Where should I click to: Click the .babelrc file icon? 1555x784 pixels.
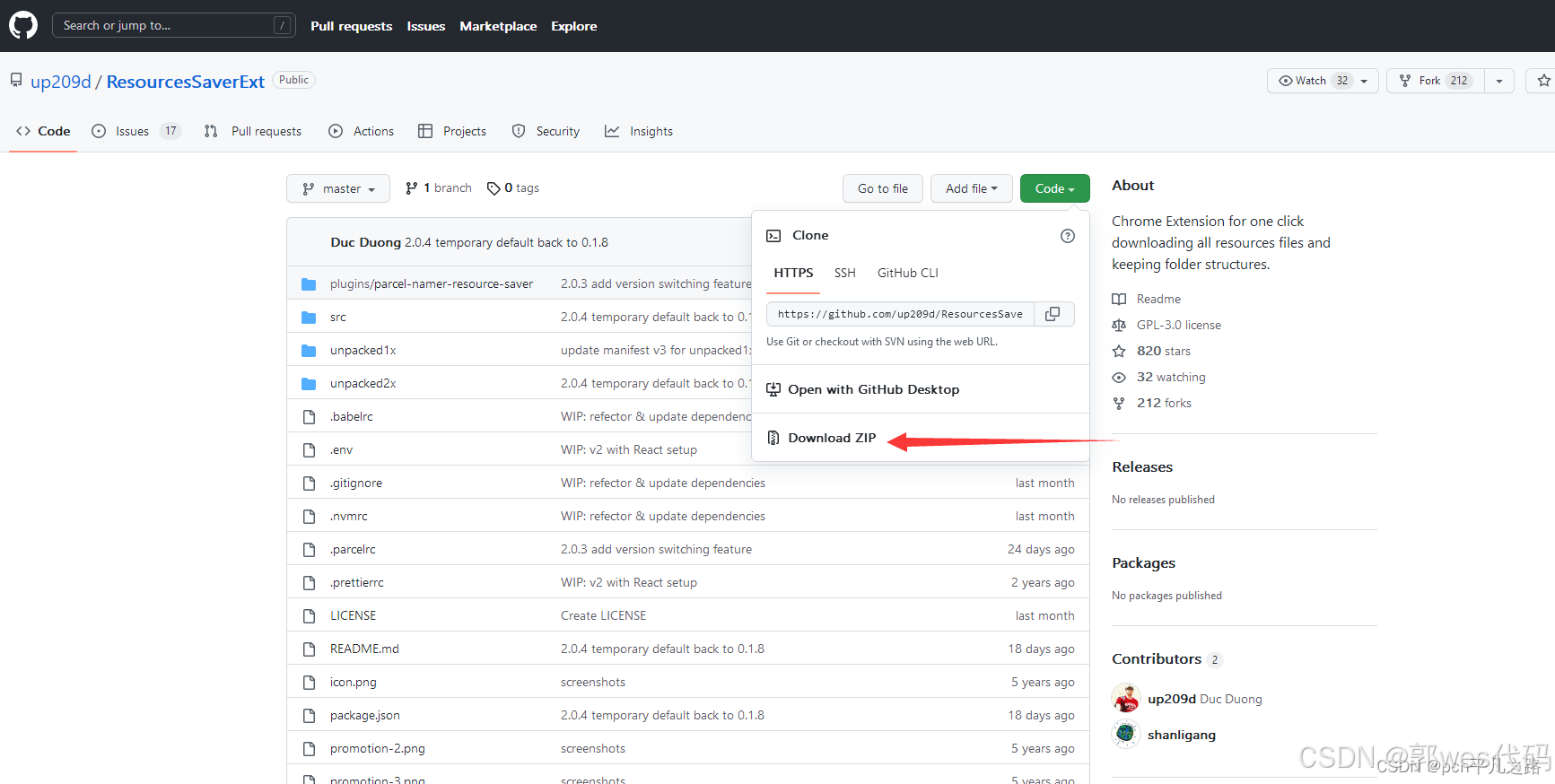(310, 417)
